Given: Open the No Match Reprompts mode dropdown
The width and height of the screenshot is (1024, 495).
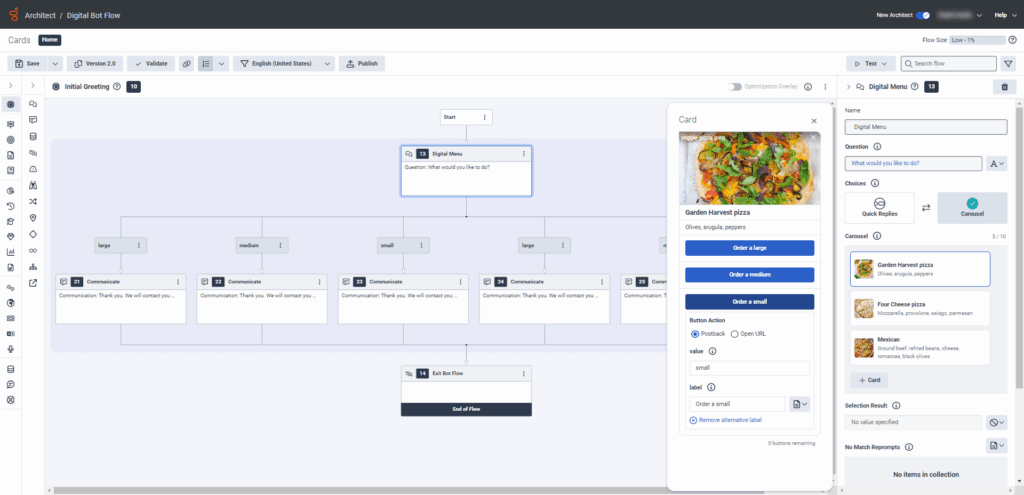Looking at the screenshot, I should pos(997,445).
